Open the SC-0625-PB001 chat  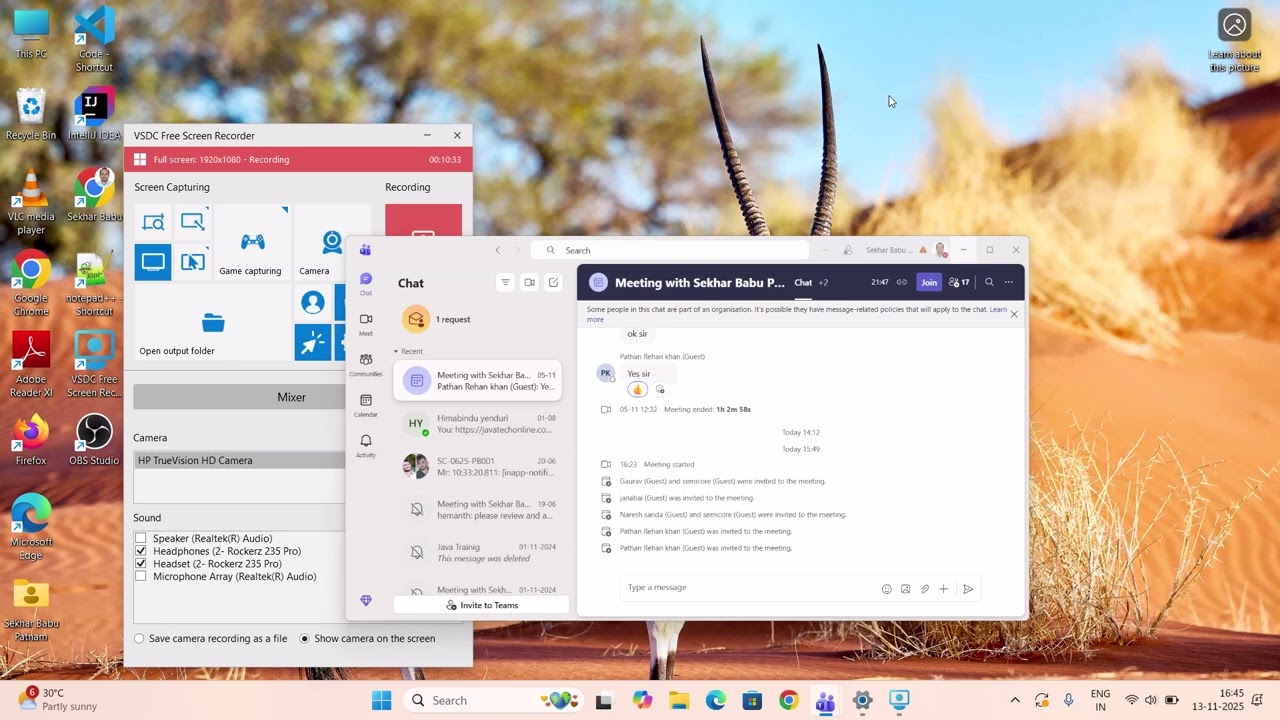(477, 467)
